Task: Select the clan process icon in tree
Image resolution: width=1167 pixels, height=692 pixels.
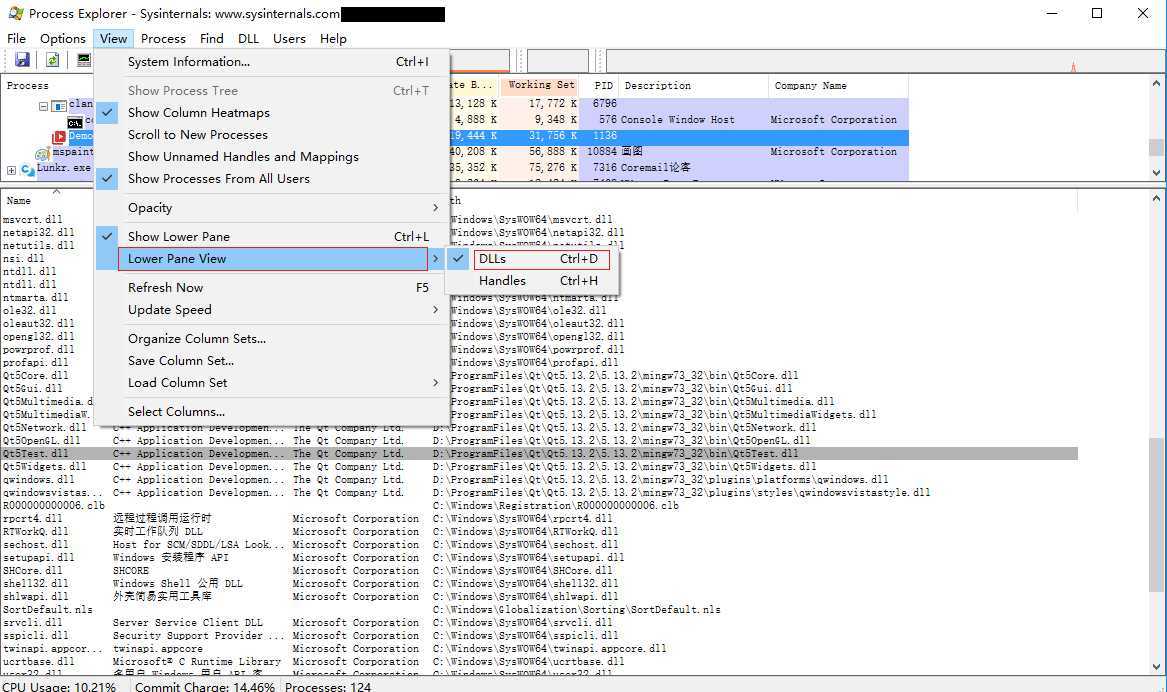Action: coord(59,105)
